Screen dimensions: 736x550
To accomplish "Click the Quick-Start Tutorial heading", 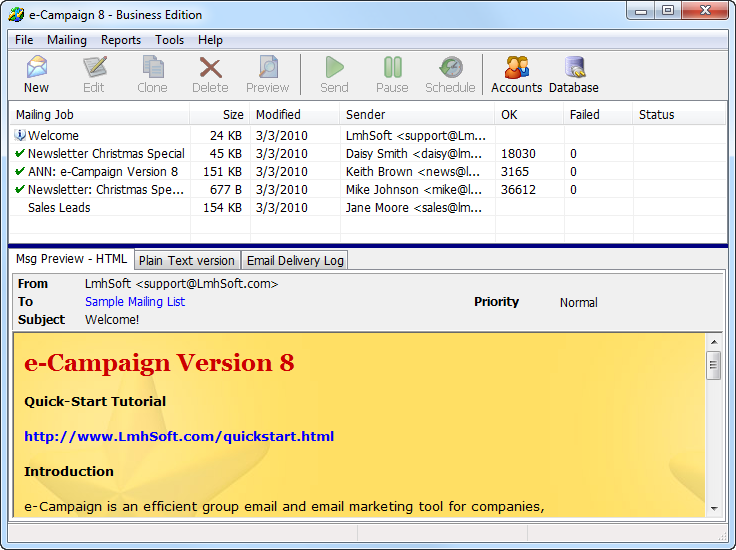I will 95,401.
